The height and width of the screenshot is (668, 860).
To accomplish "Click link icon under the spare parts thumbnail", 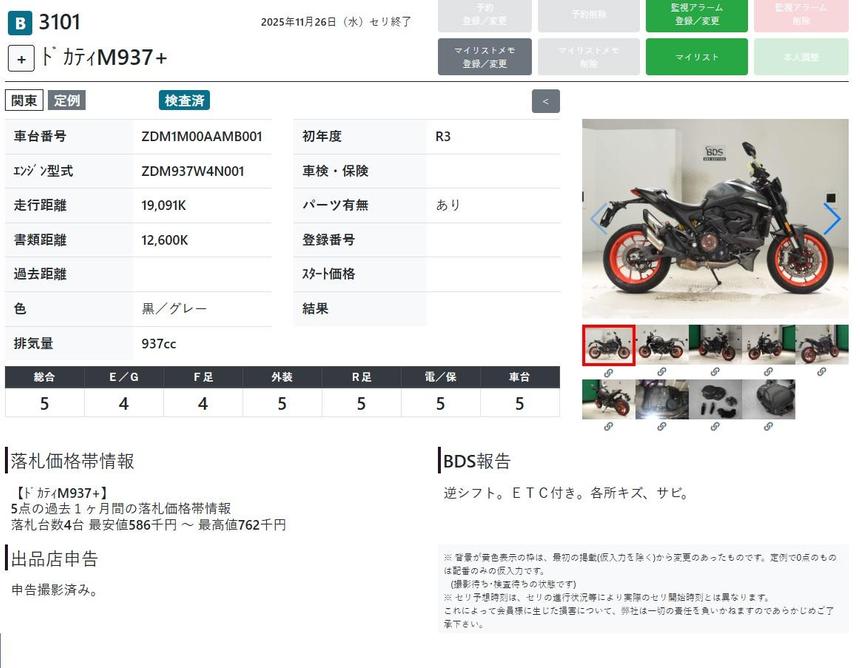I will [x=715, y=426].
